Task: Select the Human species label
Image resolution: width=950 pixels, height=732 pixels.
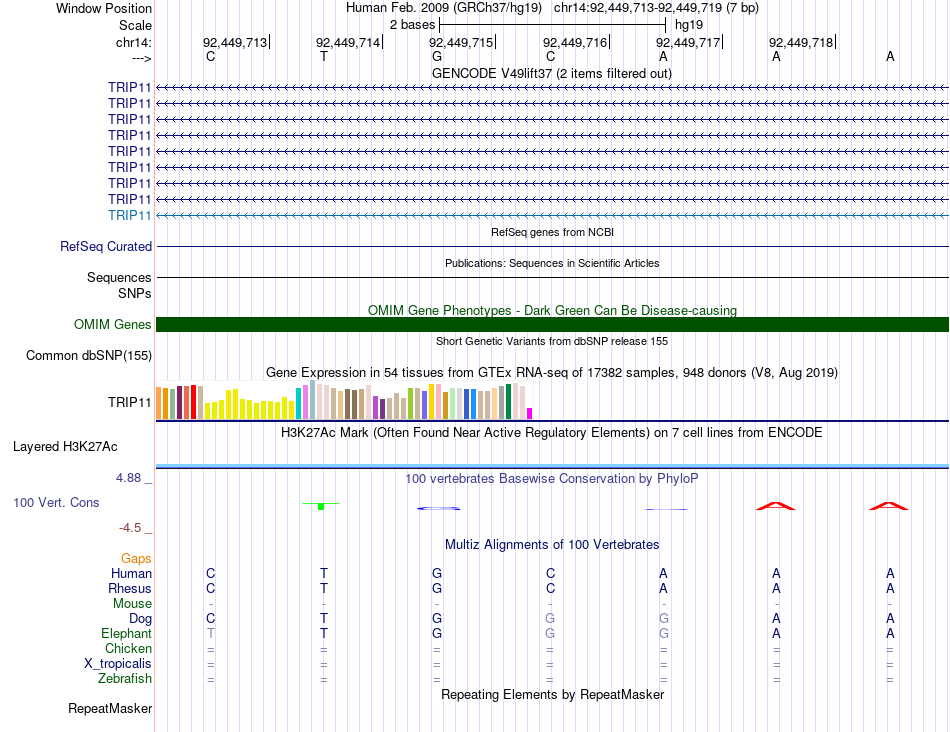Action: tap(131, 573)
